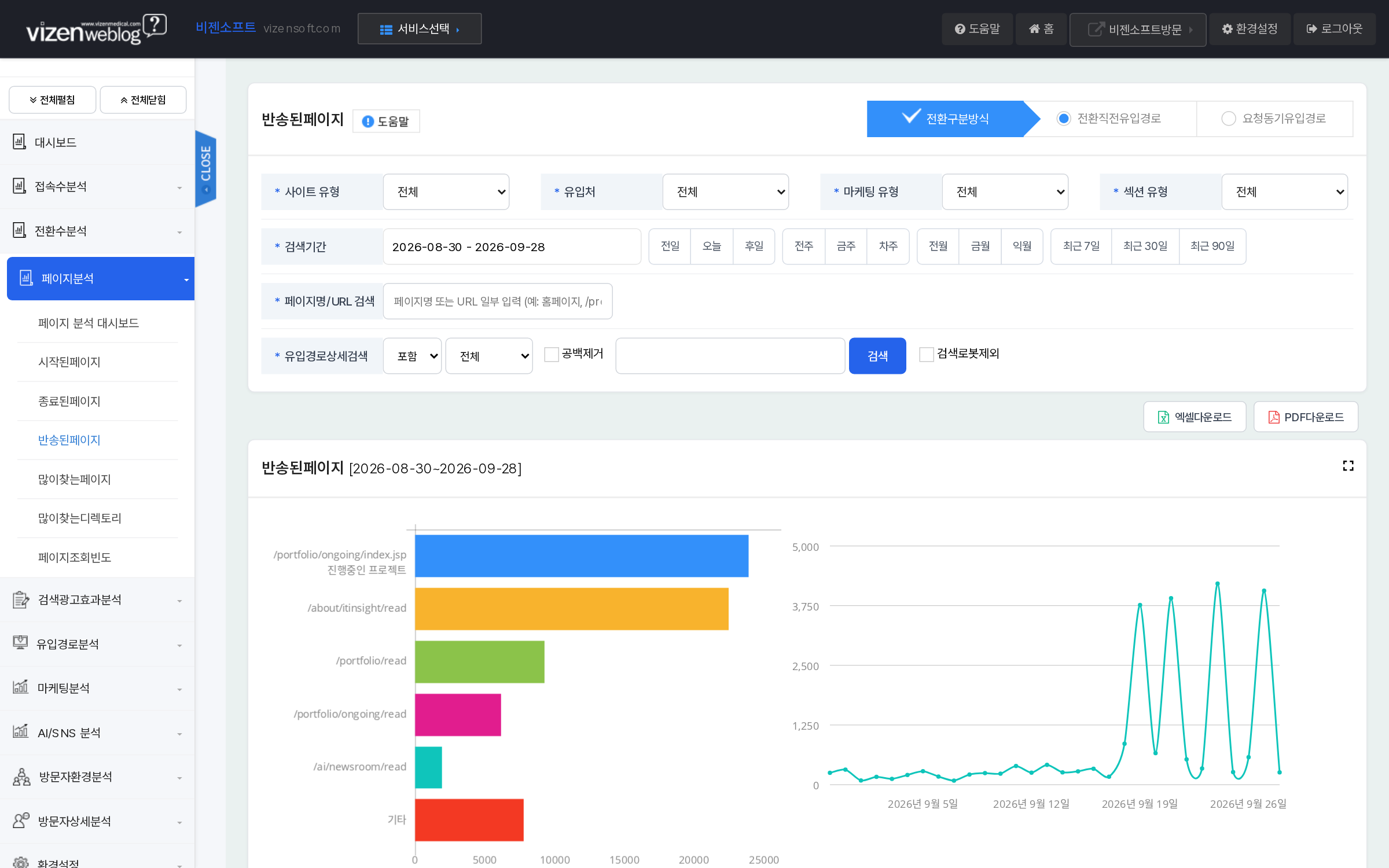1389x868 pixels.
Task: Click the 전체펼침 button
Action: (52, 100)
